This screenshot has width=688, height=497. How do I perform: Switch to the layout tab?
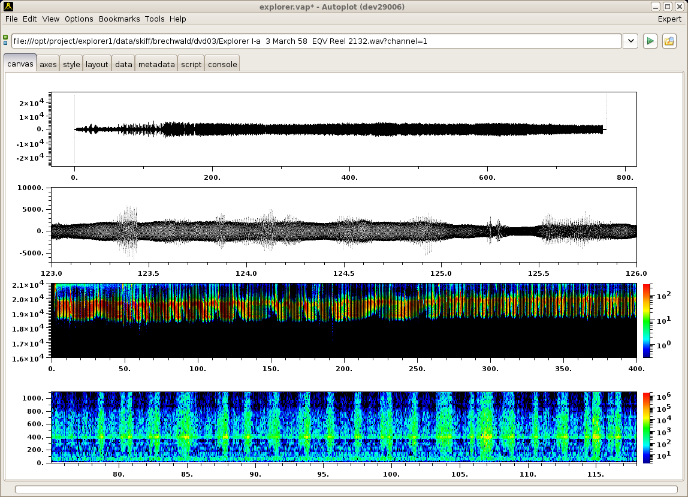(x=97, y=64)
